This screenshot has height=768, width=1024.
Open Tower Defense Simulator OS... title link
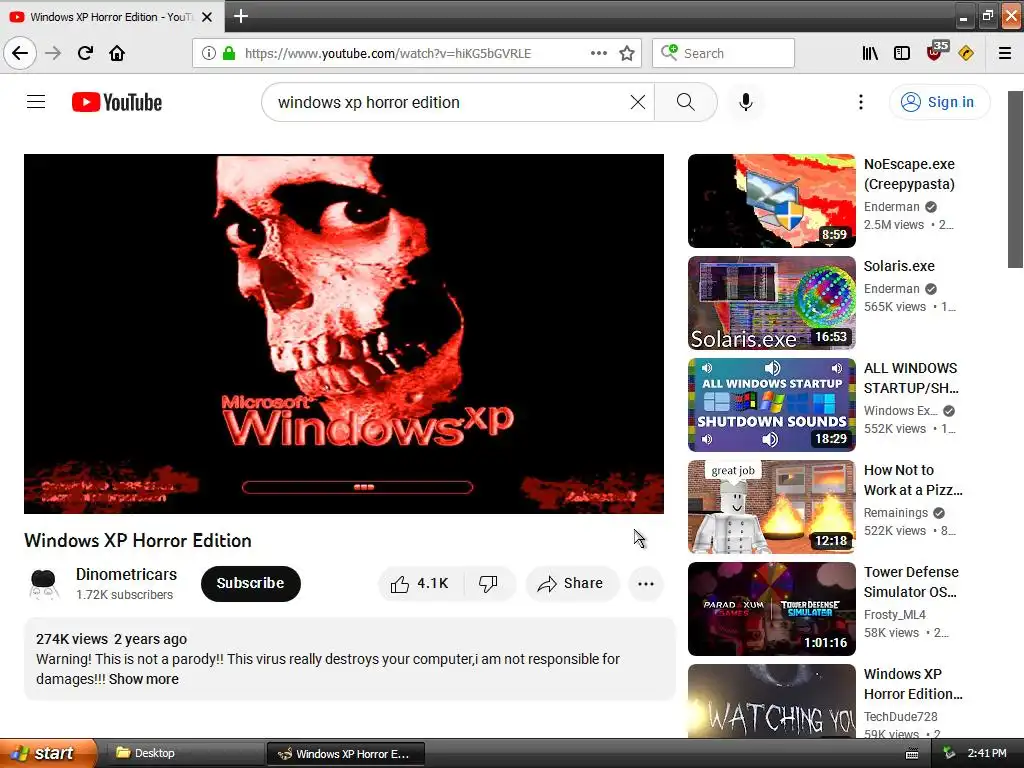click(911, 582)
